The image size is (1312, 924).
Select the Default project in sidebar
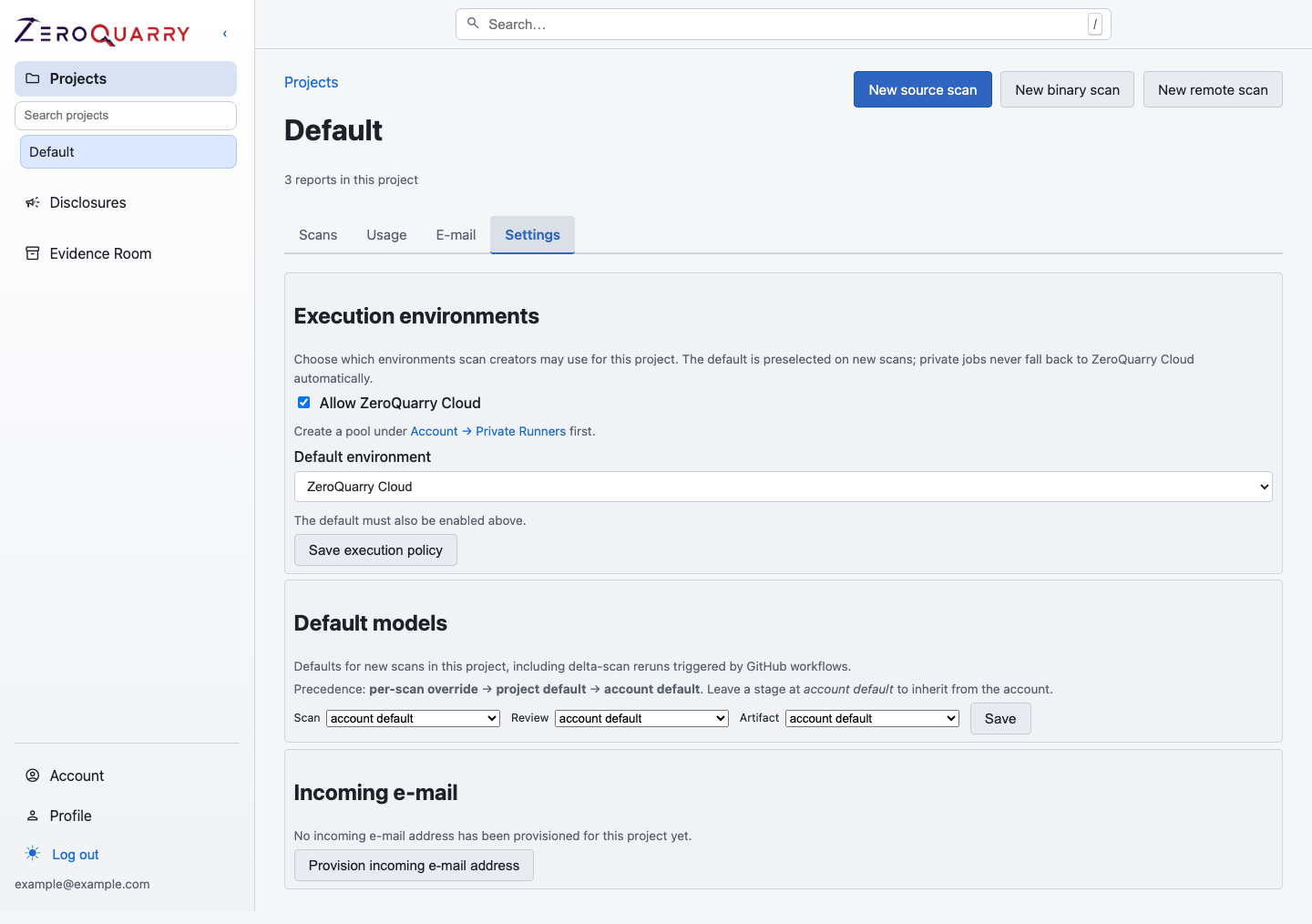128,152
